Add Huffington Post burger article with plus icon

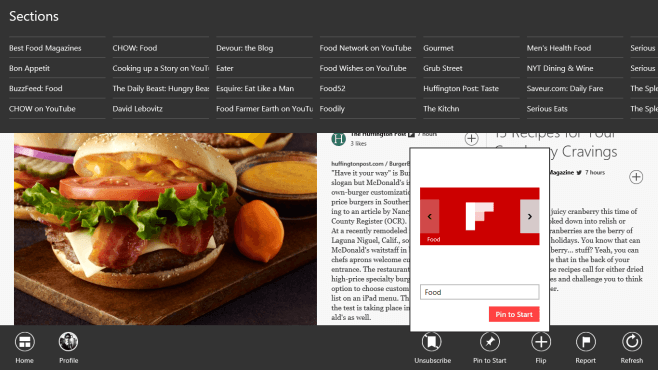click(x=471, y=138)
